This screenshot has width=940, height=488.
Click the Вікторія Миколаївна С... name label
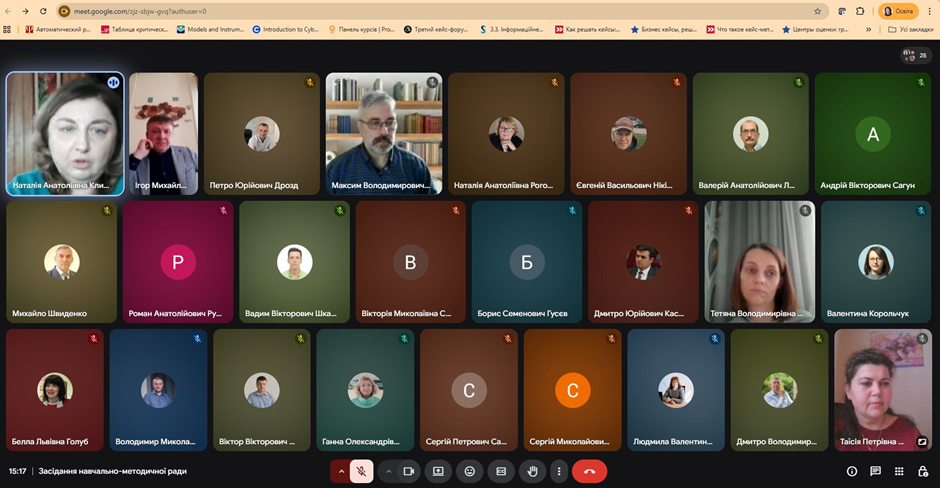pyautogui.click(x=406, y=314)
